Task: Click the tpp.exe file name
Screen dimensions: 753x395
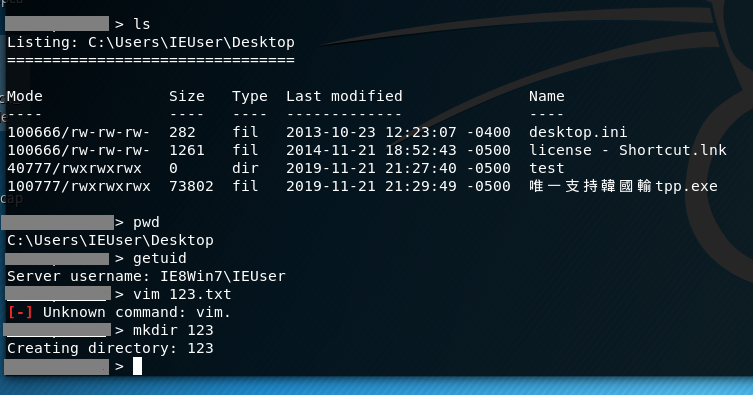Action: click(x=623, y=186)
